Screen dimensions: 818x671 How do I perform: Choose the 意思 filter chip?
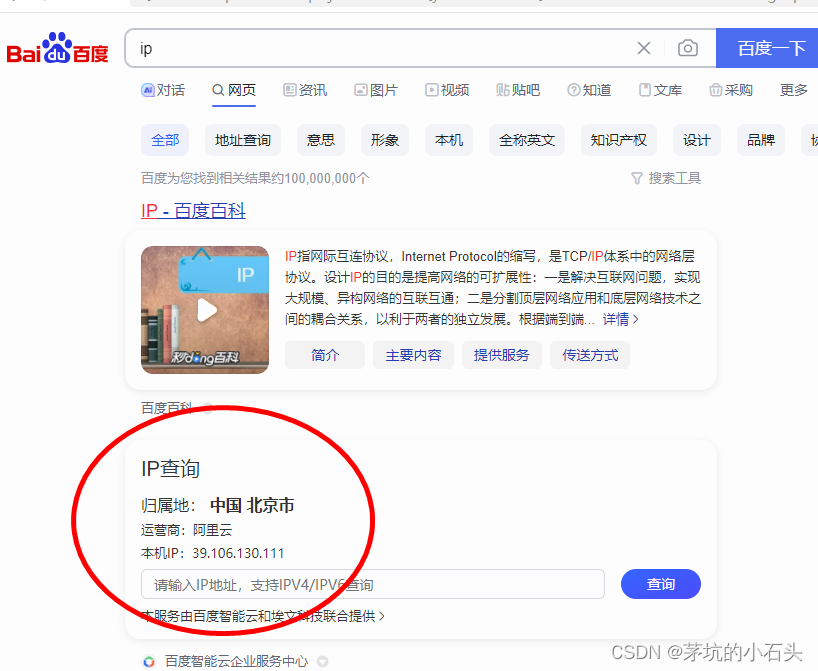(321, 140)
